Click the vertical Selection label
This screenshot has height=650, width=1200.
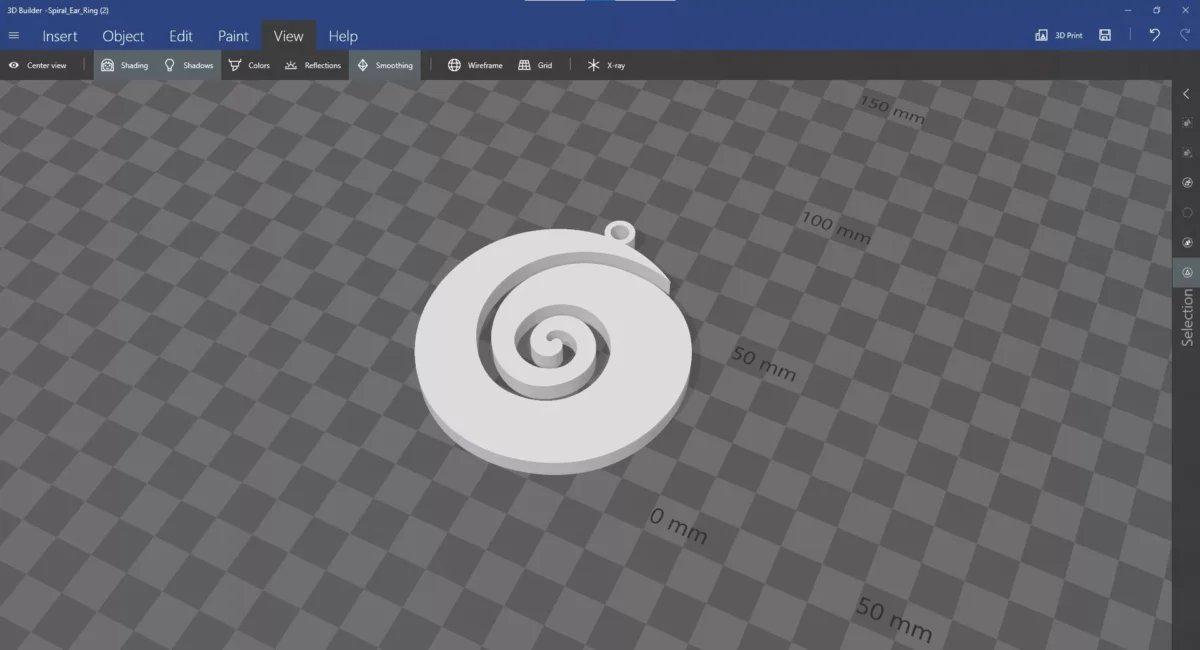coord(1187,317)
